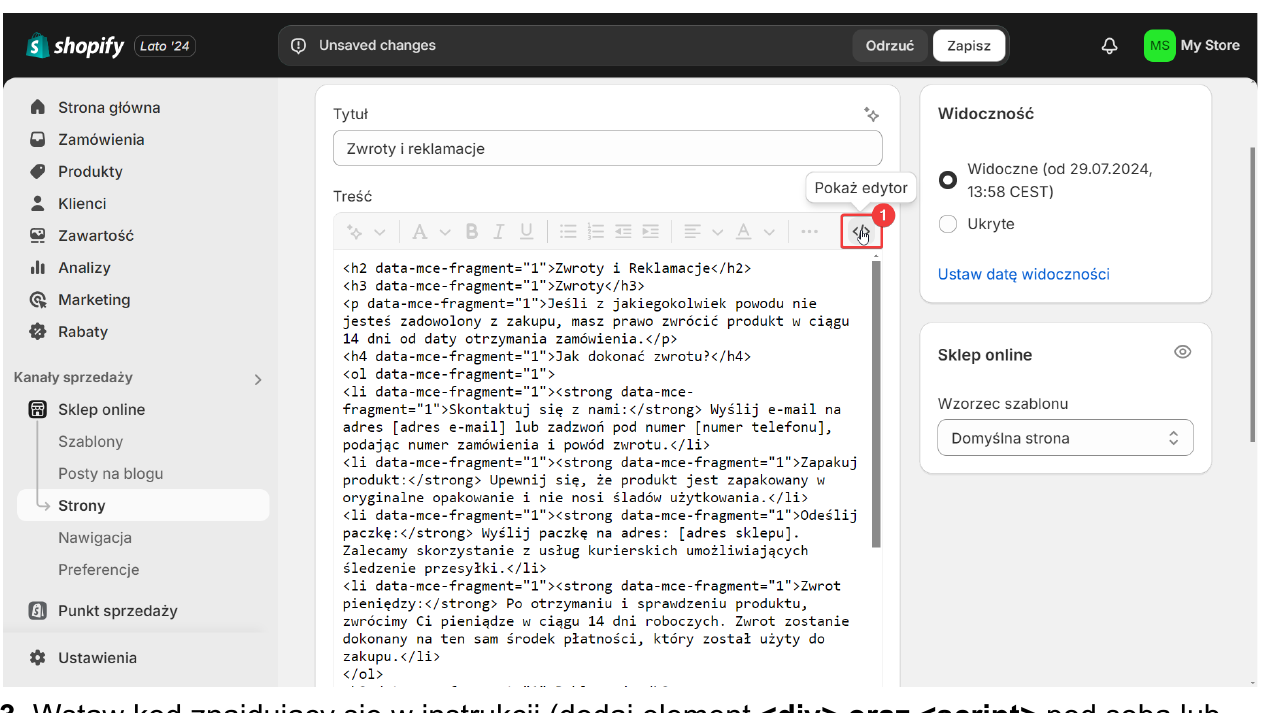Open Produkty in the sidebar
The image size is (1261, 713).
click(x=90, y=171)
